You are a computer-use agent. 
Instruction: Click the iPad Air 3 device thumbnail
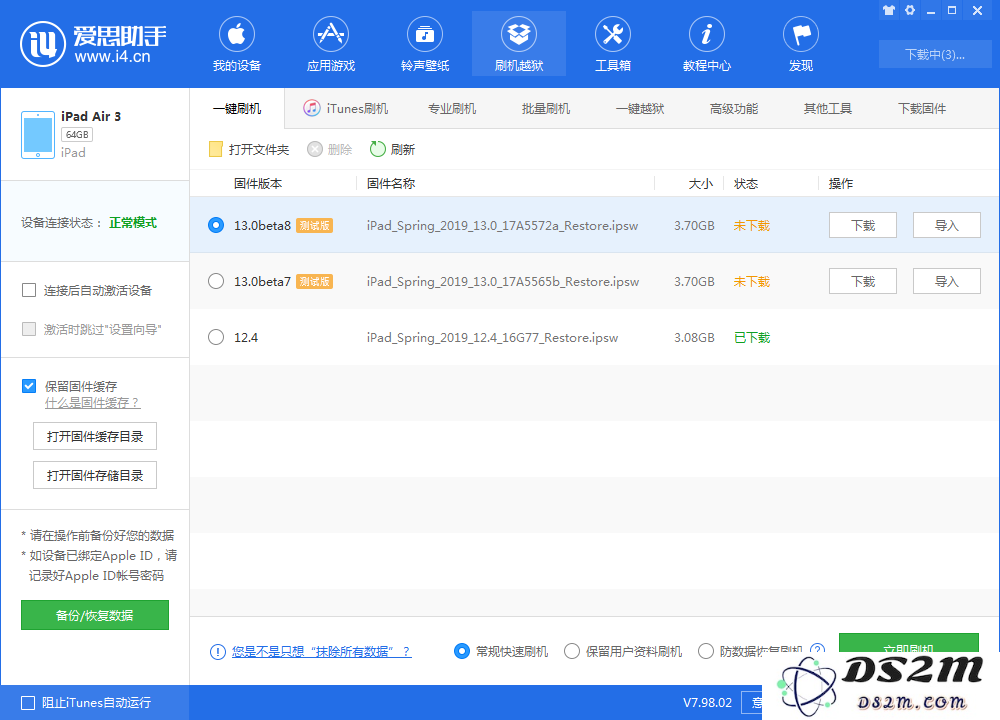click(38, 135)
